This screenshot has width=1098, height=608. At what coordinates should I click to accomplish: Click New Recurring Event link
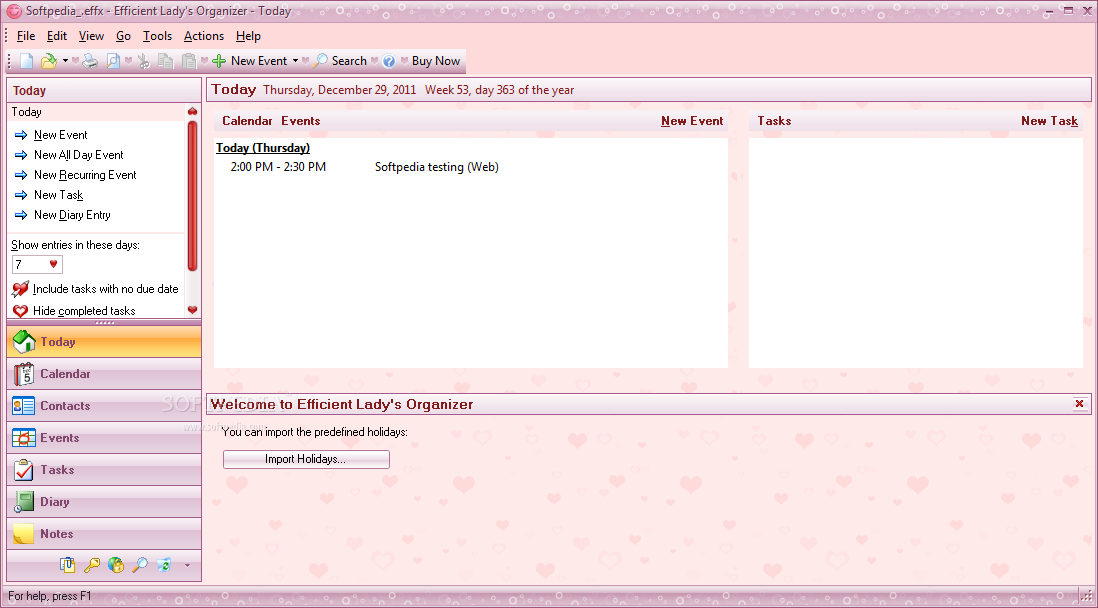[85, 175]
